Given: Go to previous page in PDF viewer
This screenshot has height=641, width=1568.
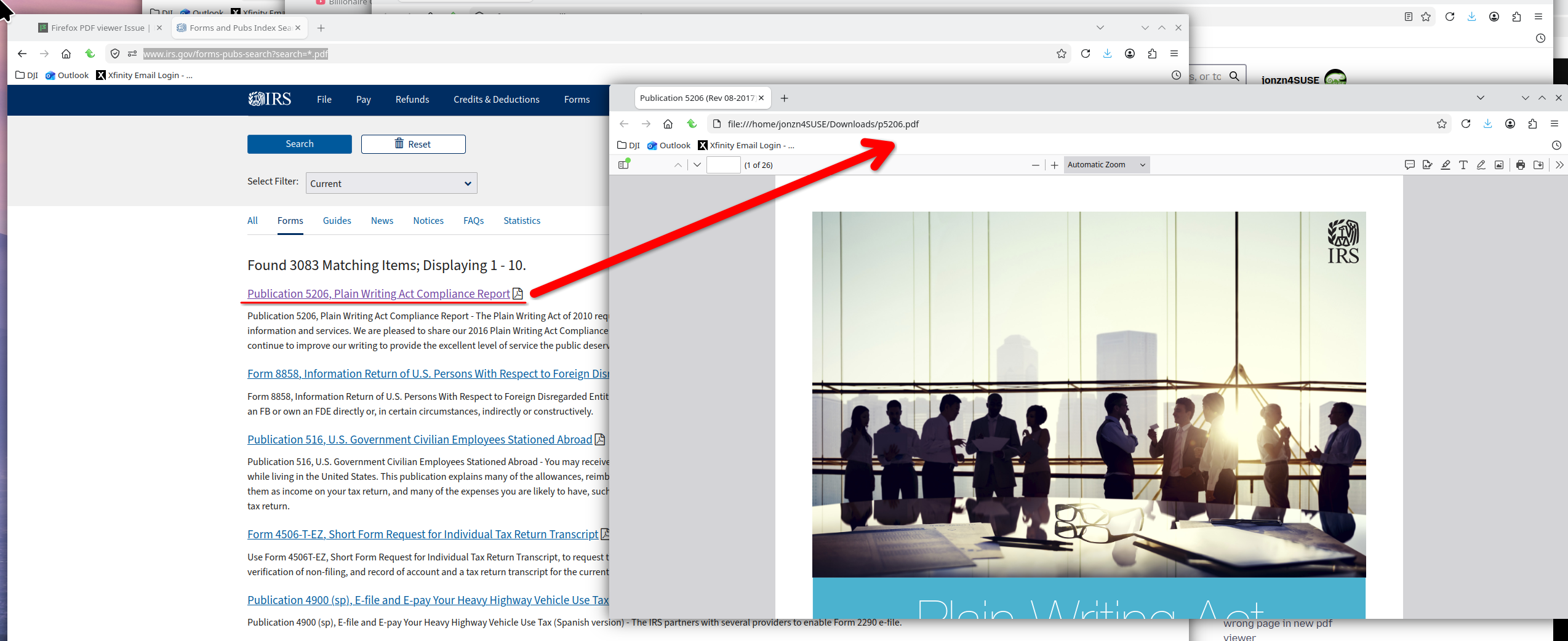Looking at the screenshot, I should (678, 165).
